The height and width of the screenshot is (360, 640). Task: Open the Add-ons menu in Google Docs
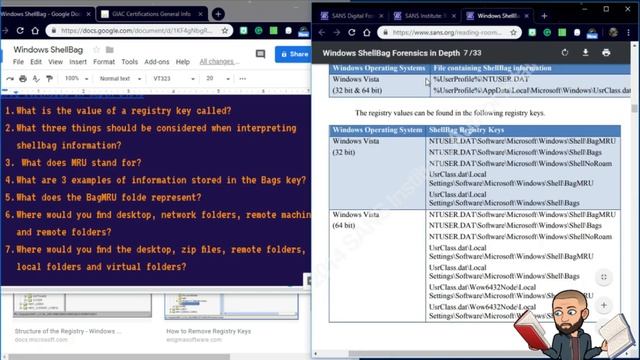pyautogui.click(x=157, y=62)
